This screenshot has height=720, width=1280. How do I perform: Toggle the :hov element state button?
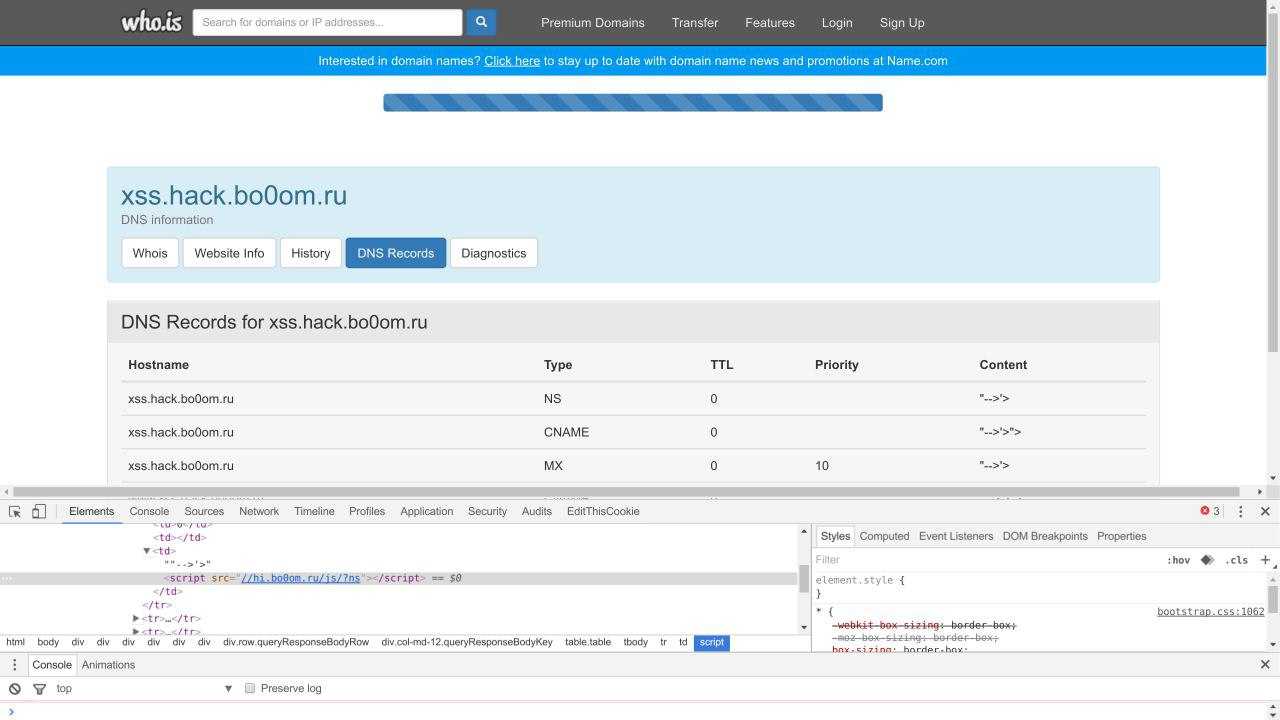(x=1178, y=560)
